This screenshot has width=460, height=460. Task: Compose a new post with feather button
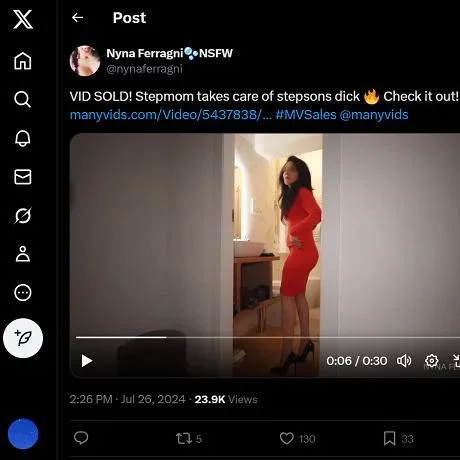tap(23, 338)
